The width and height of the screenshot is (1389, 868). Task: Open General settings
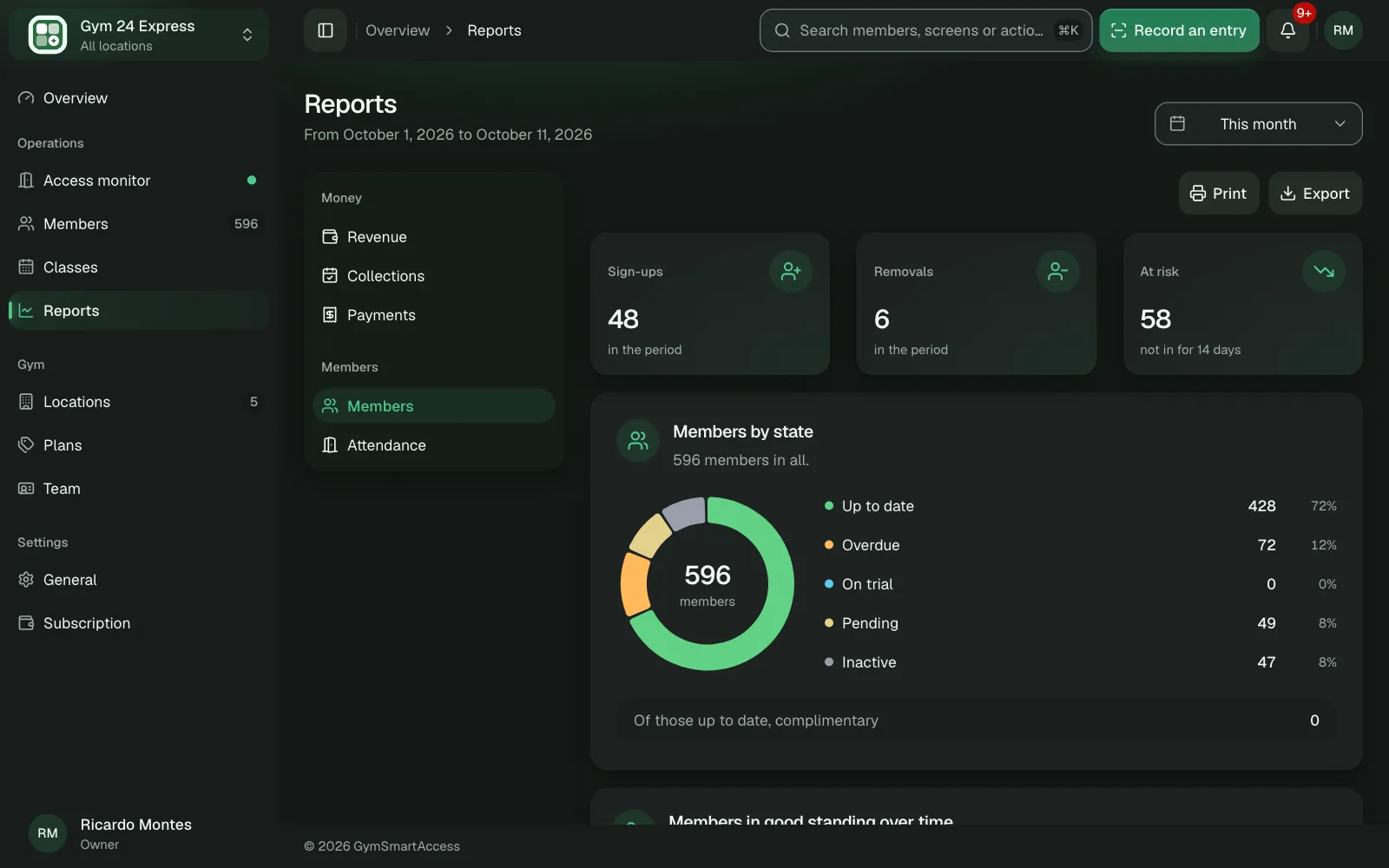139,580
